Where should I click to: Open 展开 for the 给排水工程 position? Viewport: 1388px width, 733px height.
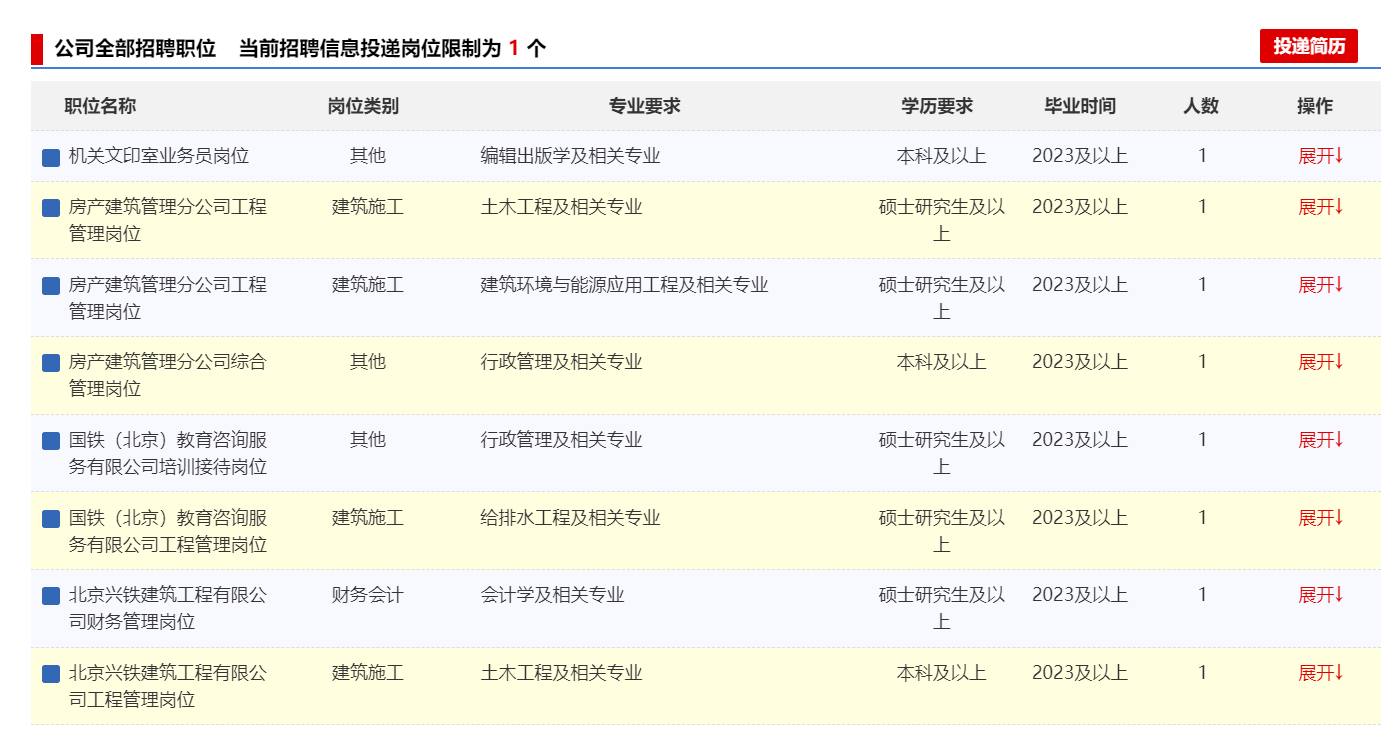[x=1320, y=518]
